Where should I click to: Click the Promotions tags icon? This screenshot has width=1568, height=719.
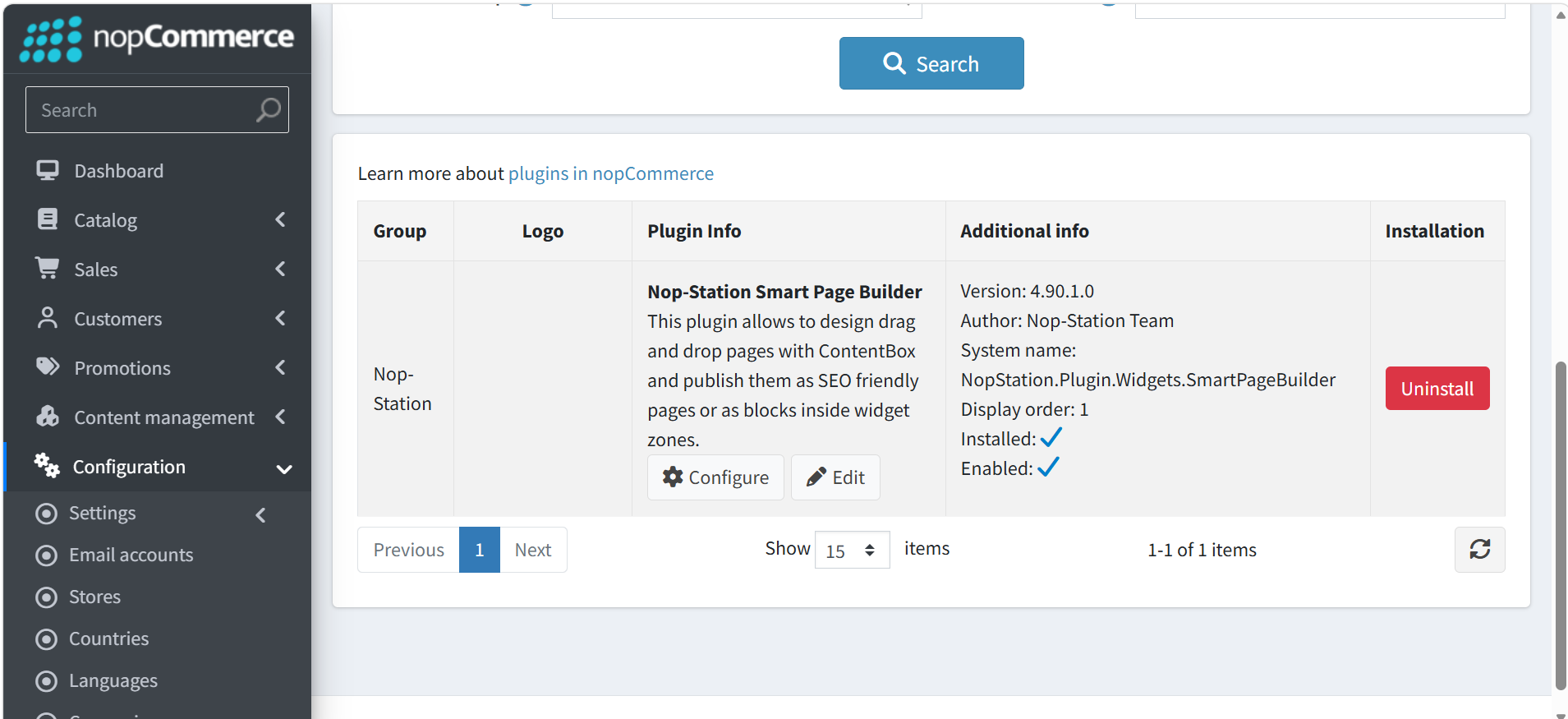point(48,366)
